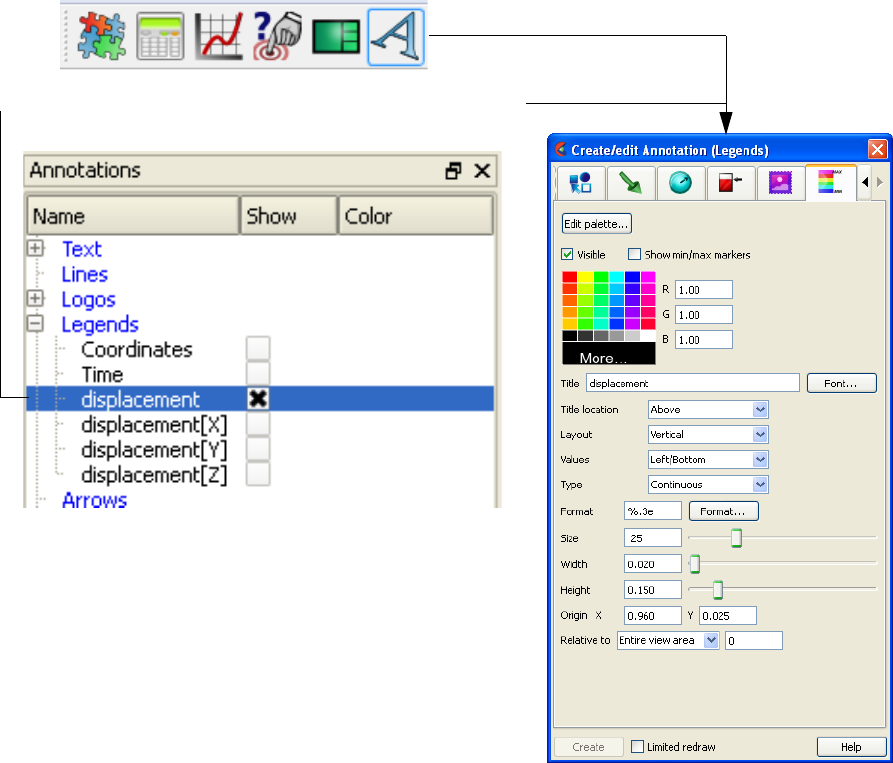Click the R color value field
Viewport: 893px width, 763px height.
point(704,290)
